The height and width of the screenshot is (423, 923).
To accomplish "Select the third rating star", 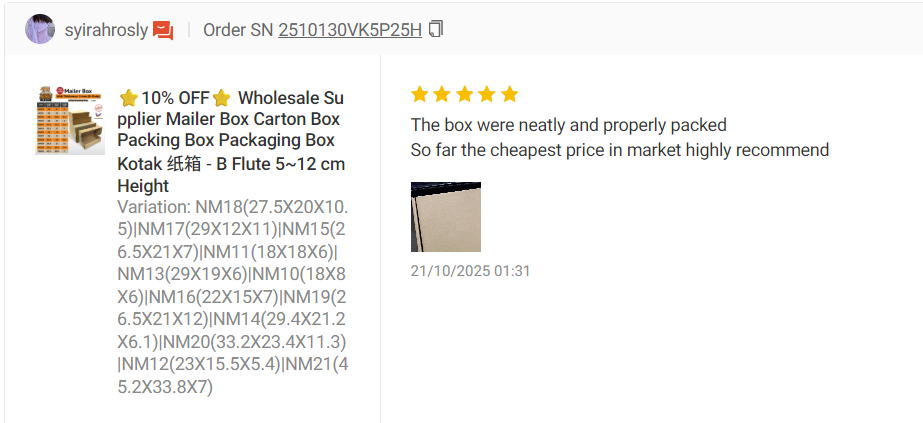I will pos(465,94).
